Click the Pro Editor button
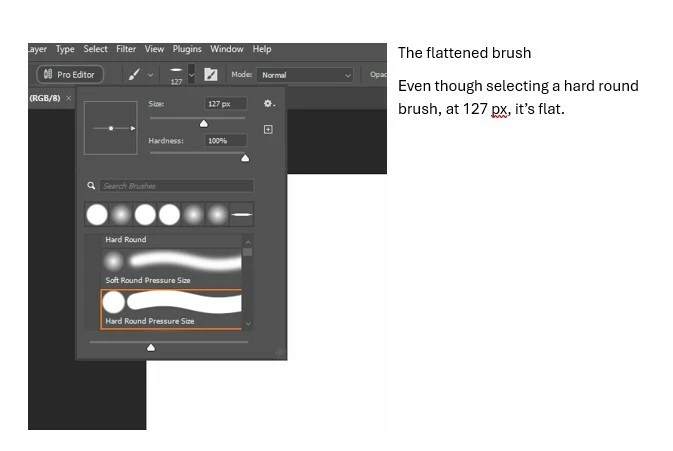Screen dimensions: 673x451 [x=70, y=75]
